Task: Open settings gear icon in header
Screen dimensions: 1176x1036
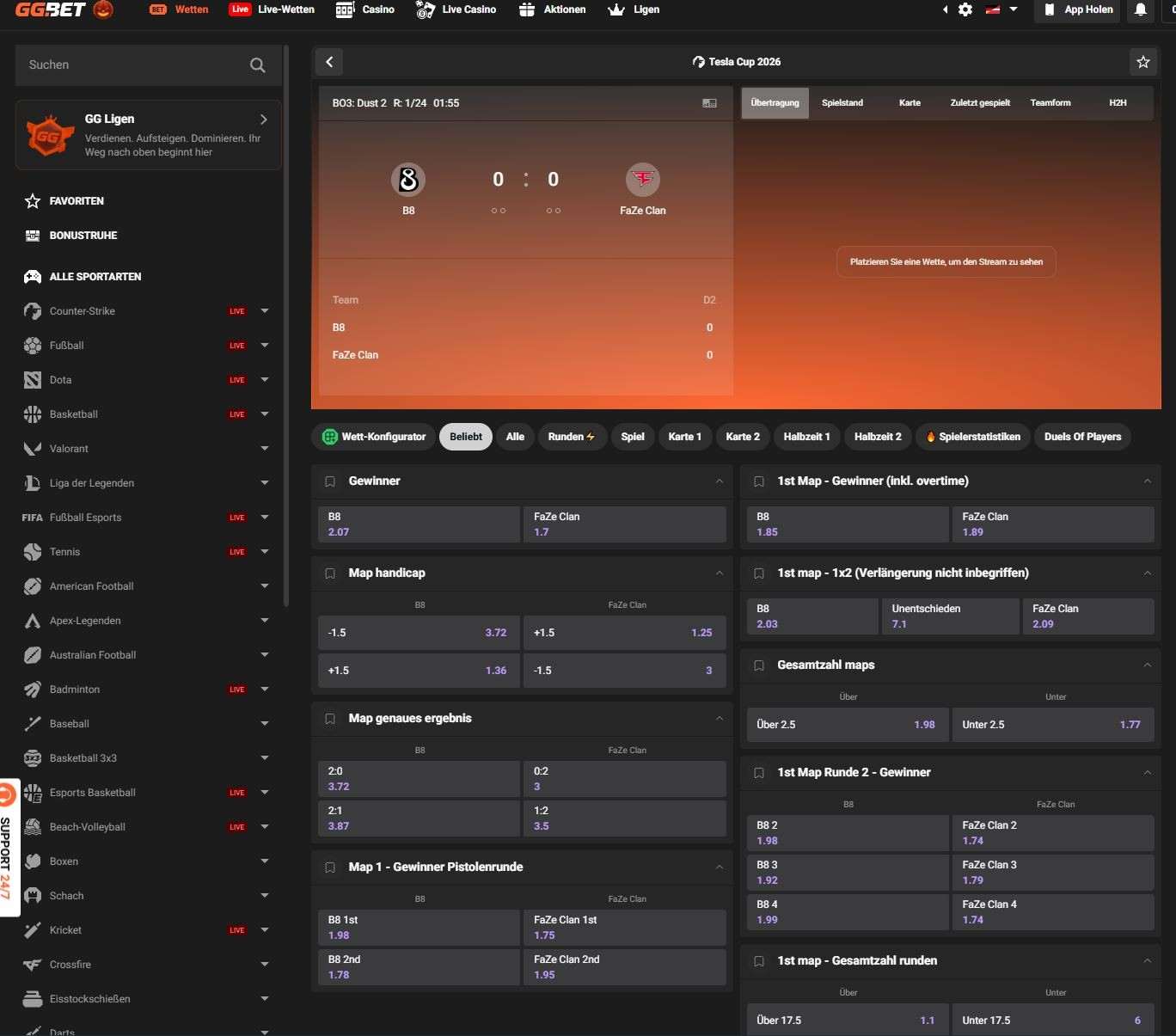Action: coord(965,9)
